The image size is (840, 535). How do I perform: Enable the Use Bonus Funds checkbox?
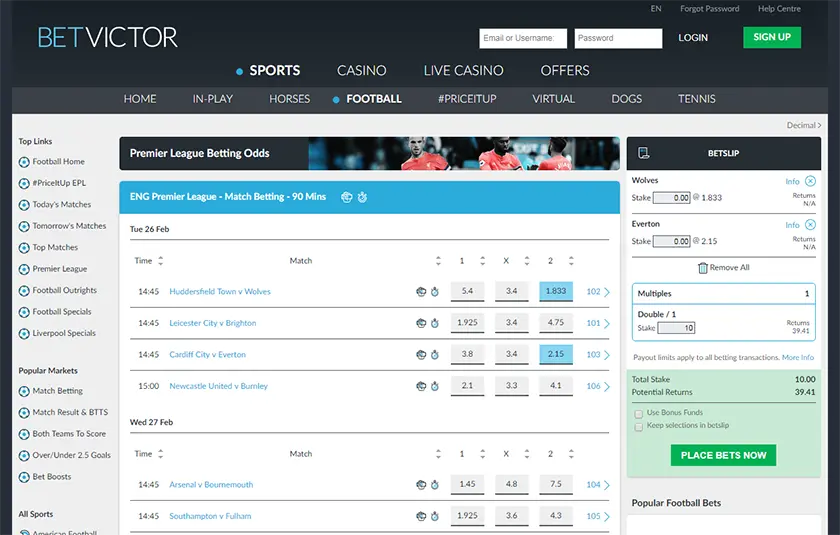639,414
